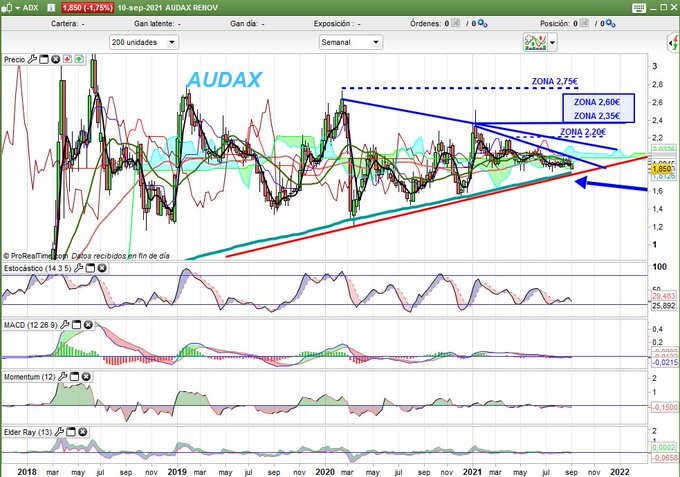
Task: Expand arrow beside the indicators icon
Action: coord(552,42)
